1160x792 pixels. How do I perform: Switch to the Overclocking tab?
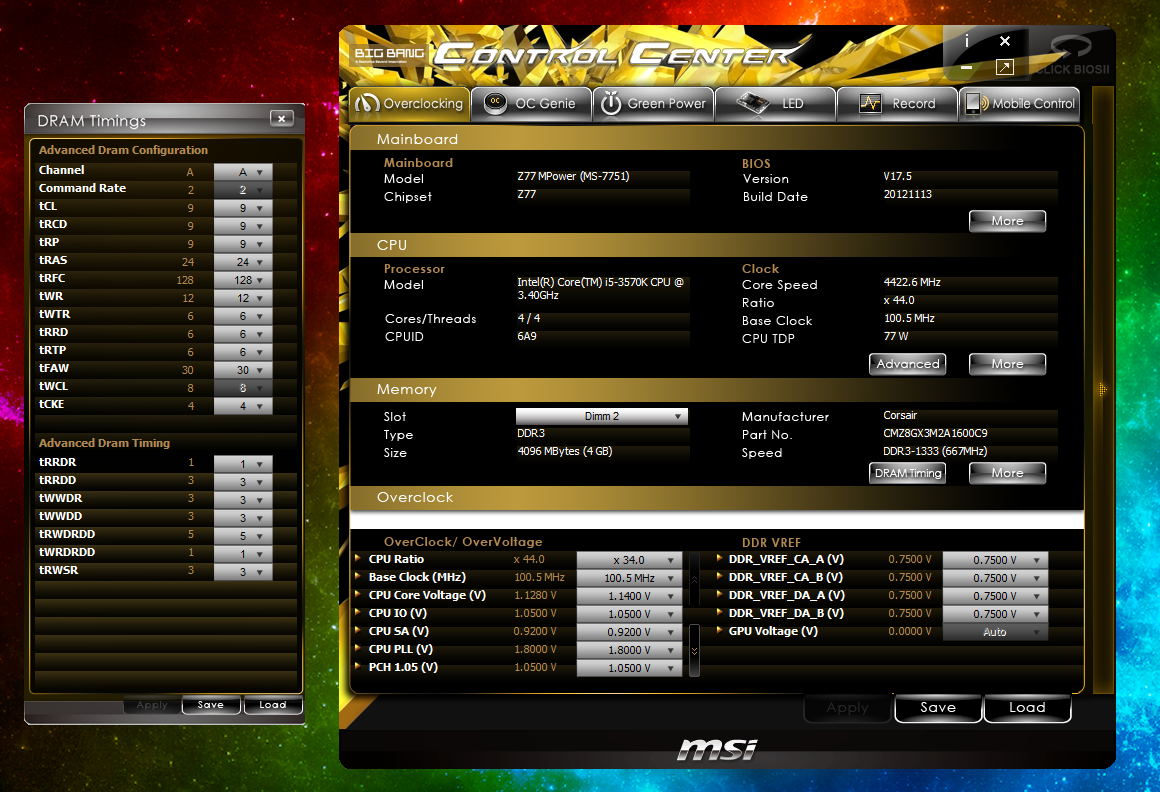tap(410, 104)
